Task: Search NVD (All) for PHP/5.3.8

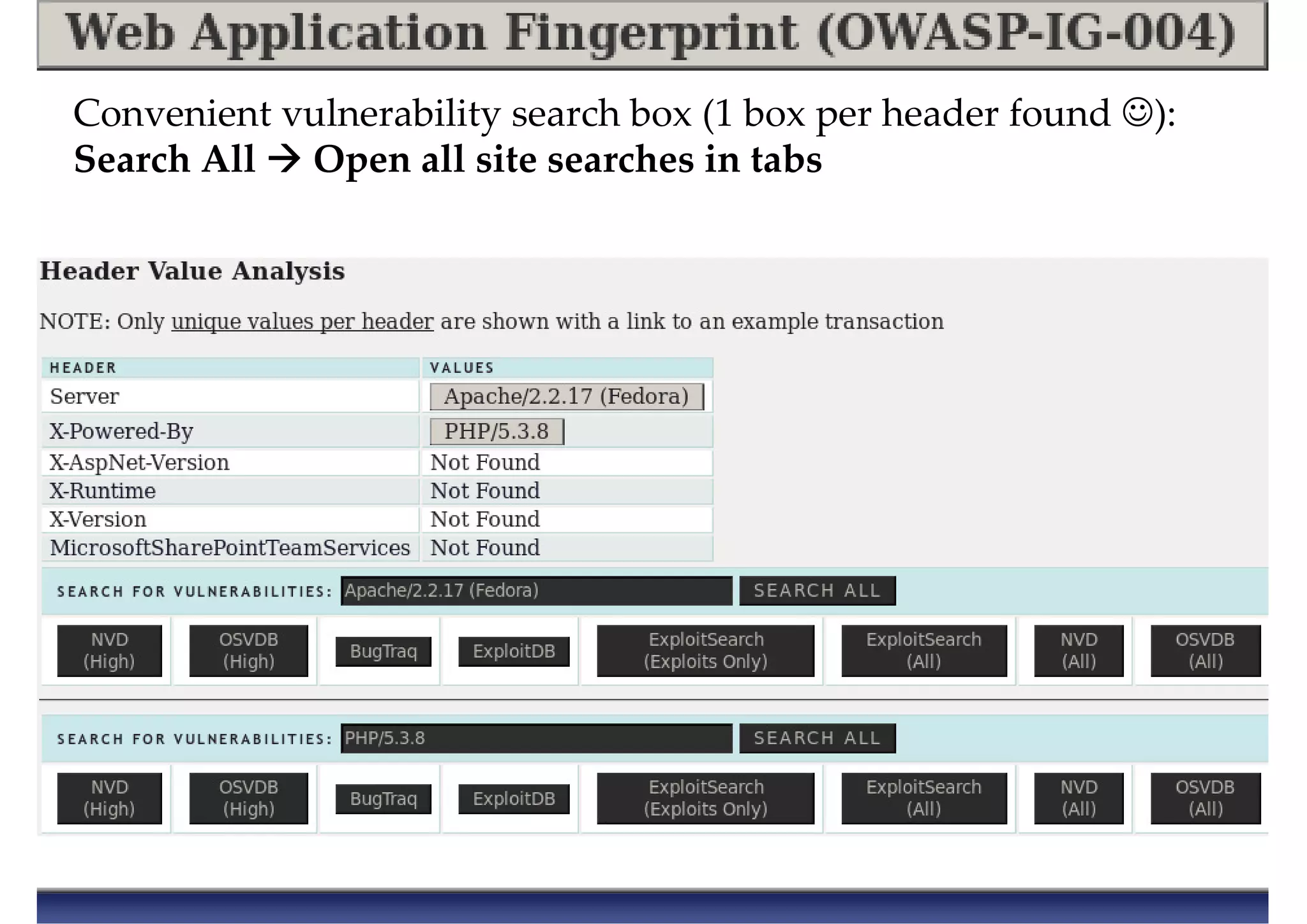Action: click(x=1079, y=798)
